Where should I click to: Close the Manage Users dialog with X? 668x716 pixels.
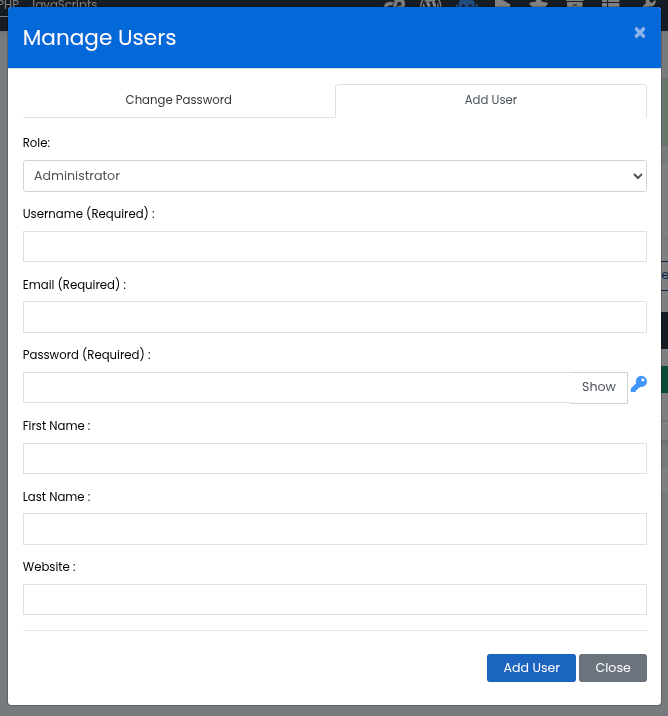tap(640, 32)
